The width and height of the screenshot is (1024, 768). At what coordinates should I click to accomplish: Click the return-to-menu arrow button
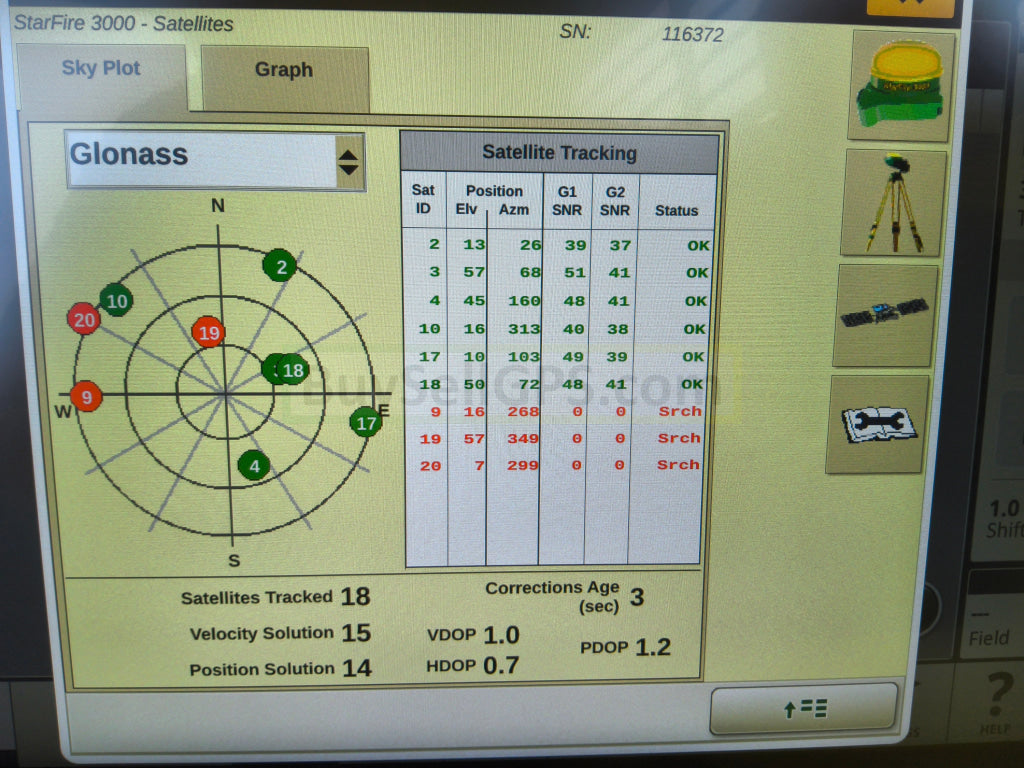(x=804, y=708)
